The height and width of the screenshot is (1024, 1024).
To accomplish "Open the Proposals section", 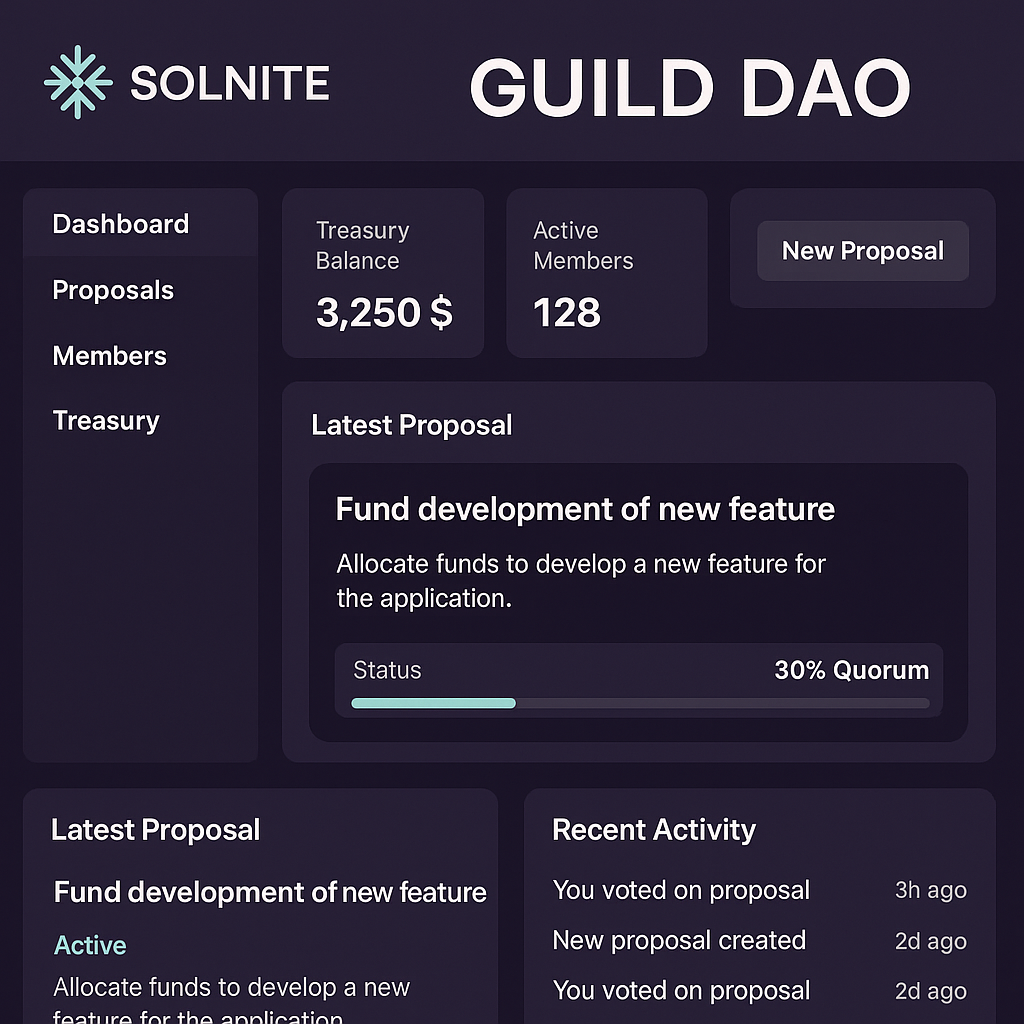I will coord(113,291).
